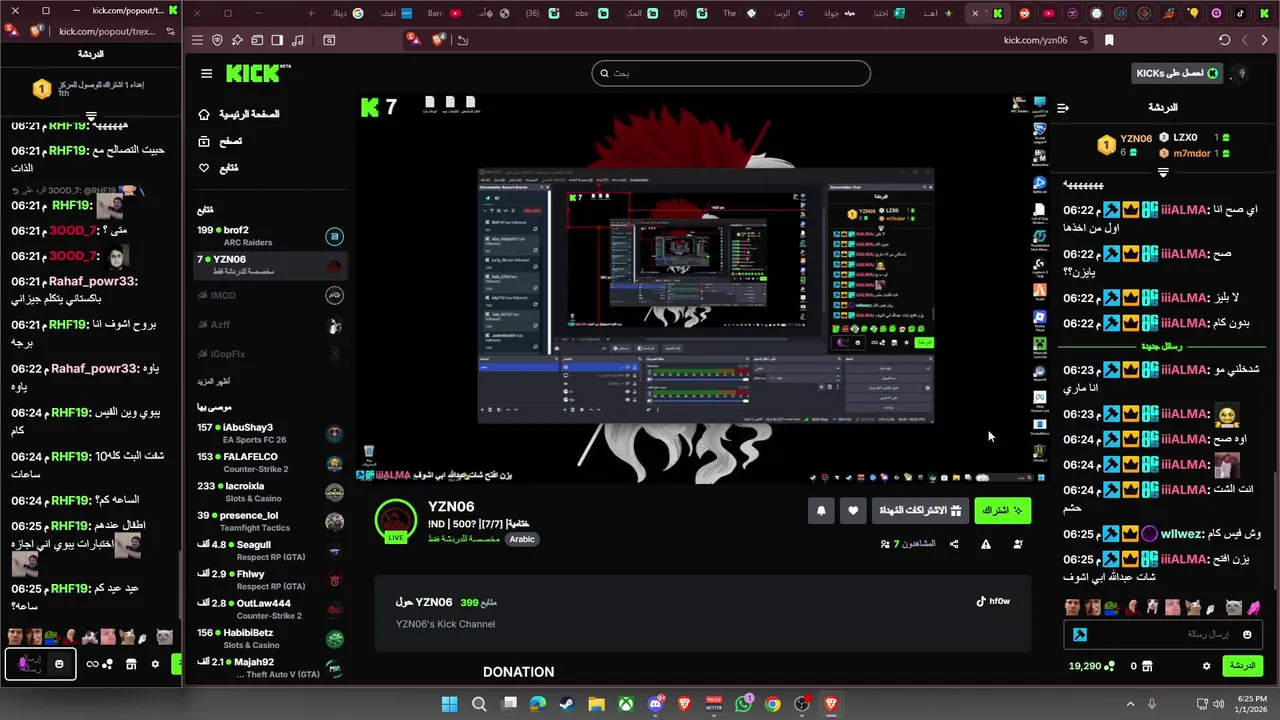Open the Browse sidebar link

(x=221, y=141)
